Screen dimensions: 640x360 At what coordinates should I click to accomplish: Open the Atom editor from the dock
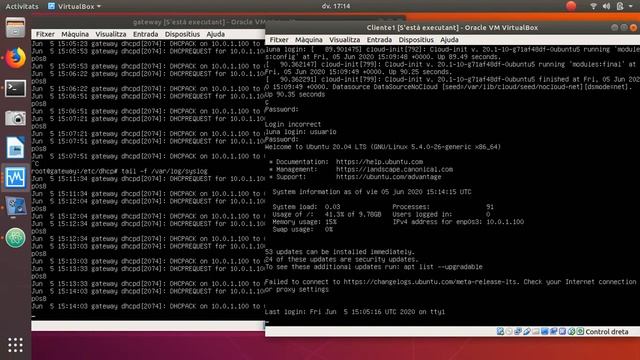(x=16, y=238)
